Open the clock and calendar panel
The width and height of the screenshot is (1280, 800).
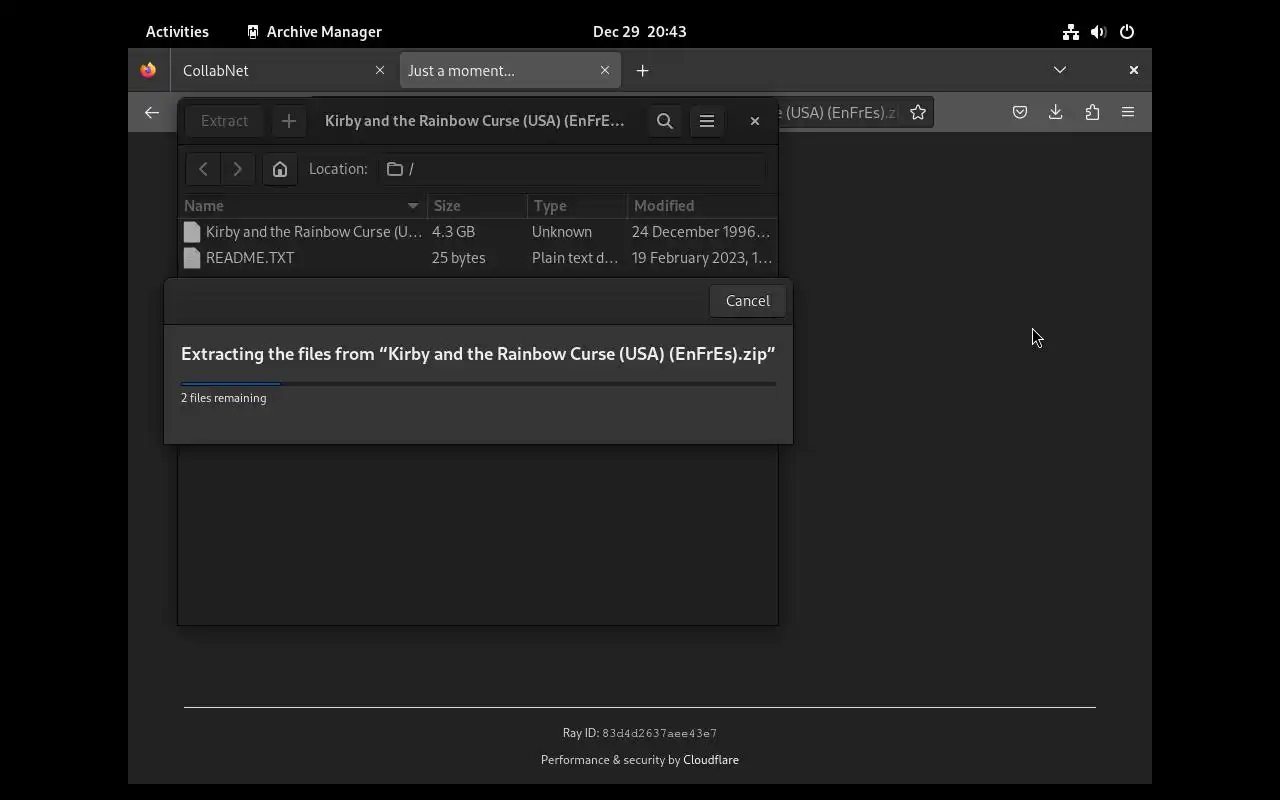point(640,32)
